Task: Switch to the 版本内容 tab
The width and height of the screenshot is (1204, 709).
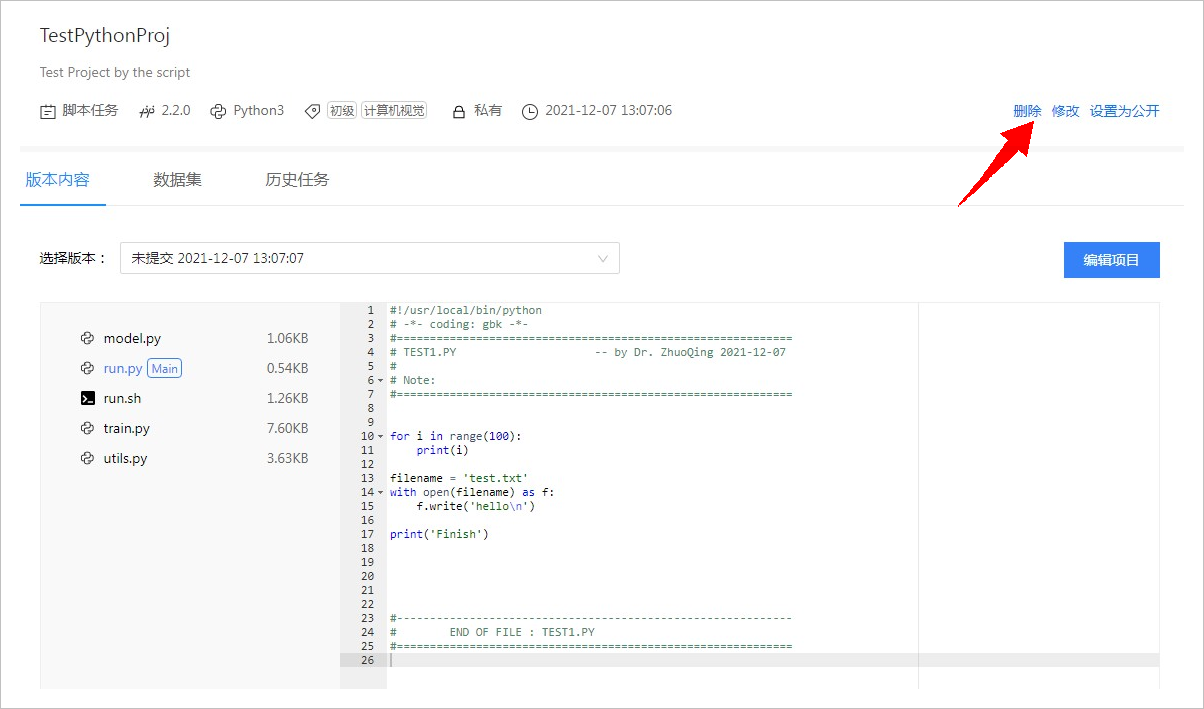Action: pyautogui.click(x=58, y=180)
